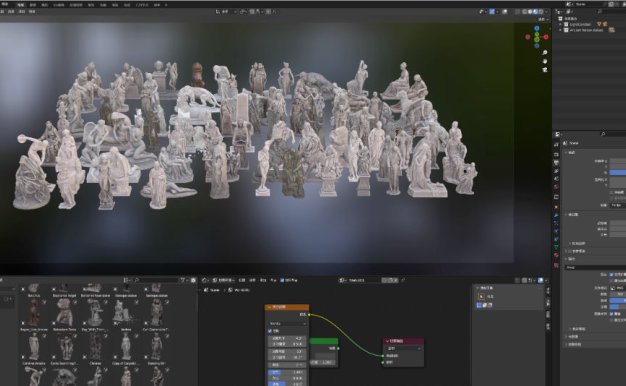Open the red World properties tab icon
Viewport: 626px width, 386px height.
(557, 186)
